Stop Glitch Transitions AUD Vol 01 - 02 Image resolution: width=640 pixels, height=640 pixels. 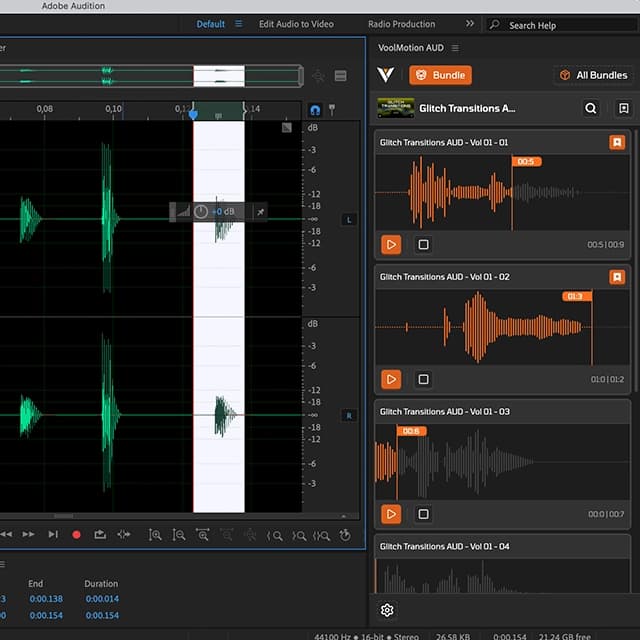(423, 379)
